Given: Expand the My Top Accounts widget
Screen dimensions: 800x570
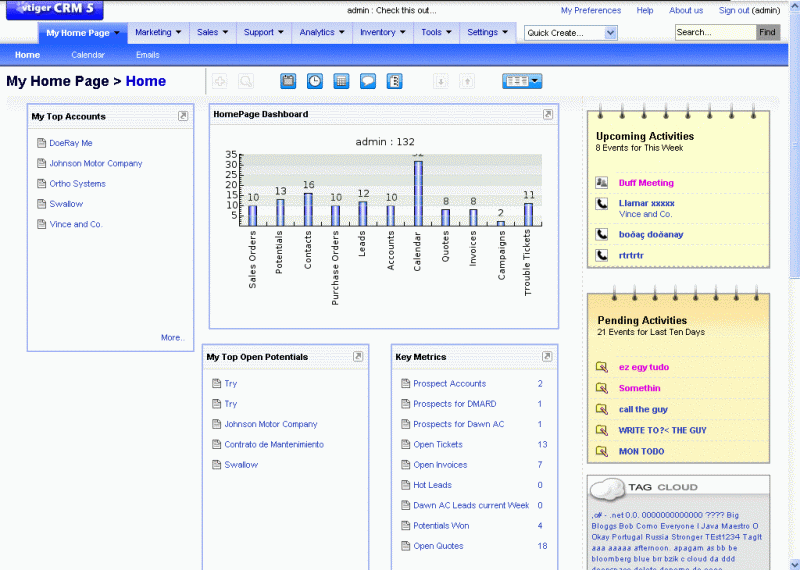Looking at the screenshot, I should click(x=183, y=117).
